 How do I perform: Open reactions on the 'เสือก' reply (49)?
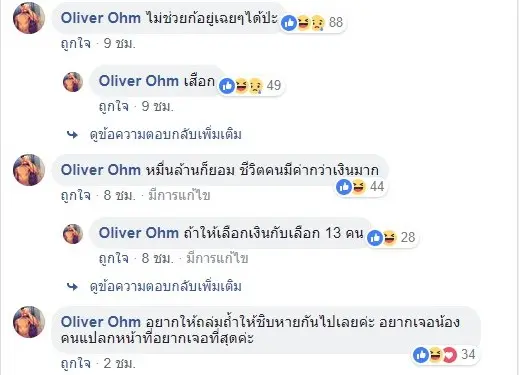tap(251, 86)
